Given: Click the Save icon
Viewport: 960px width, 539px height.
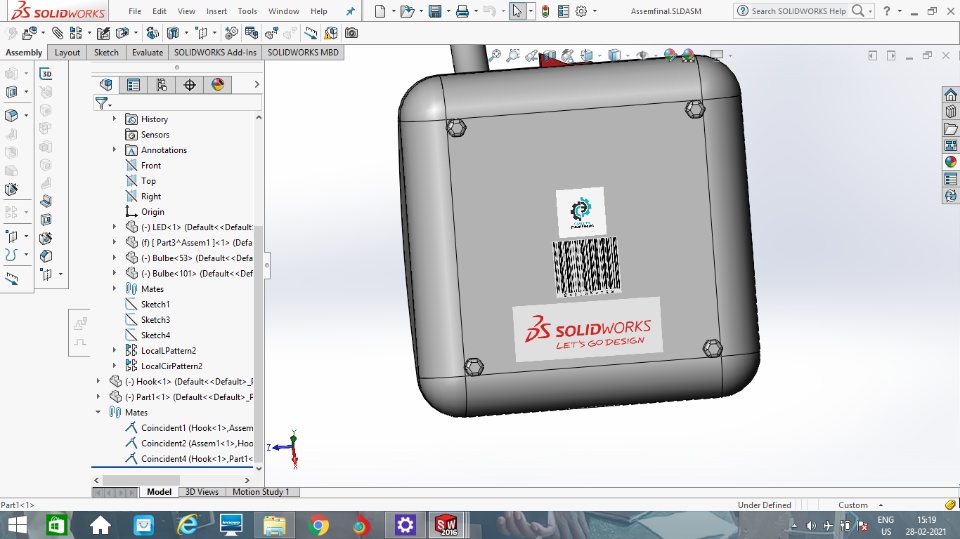Looking at the screenshot, I should tap(435, 11).
